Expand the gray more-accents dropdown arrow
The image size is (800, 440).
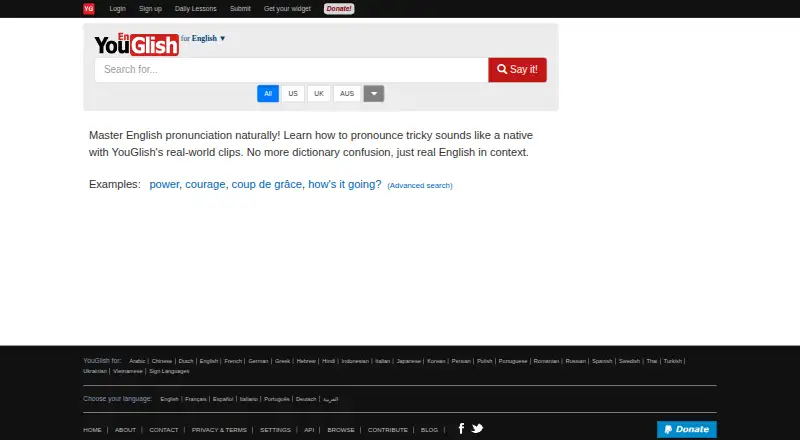click(x=374, y=93)
